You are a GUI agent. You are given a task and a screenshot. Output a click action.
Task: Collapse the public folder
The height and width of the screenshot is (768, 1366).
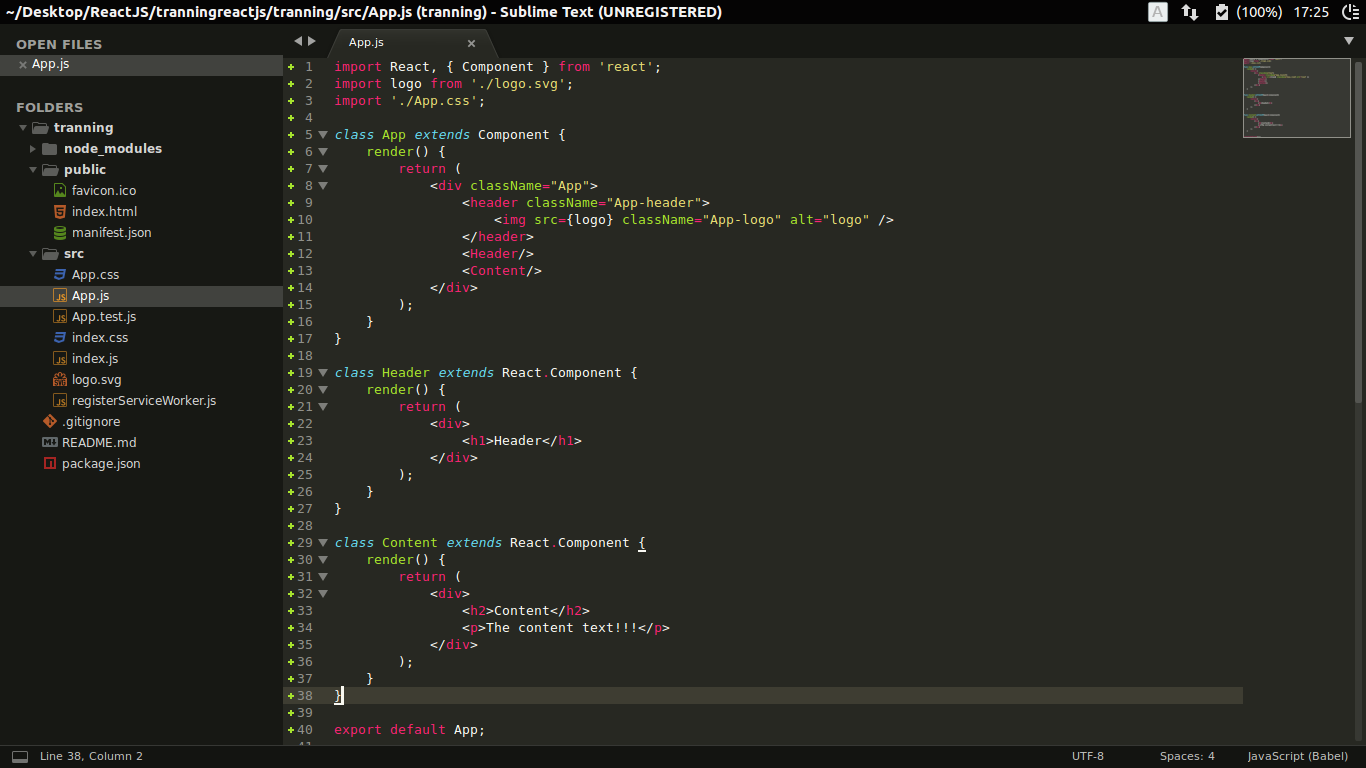tap(33, 170)
